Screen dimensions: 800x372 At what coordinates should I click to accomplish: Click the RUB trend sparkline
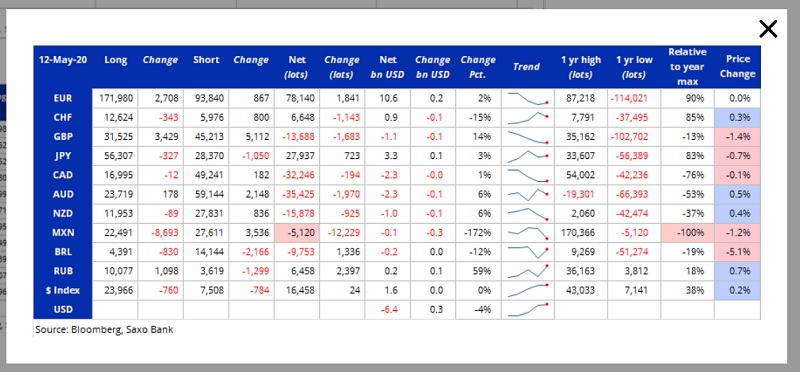528,271
